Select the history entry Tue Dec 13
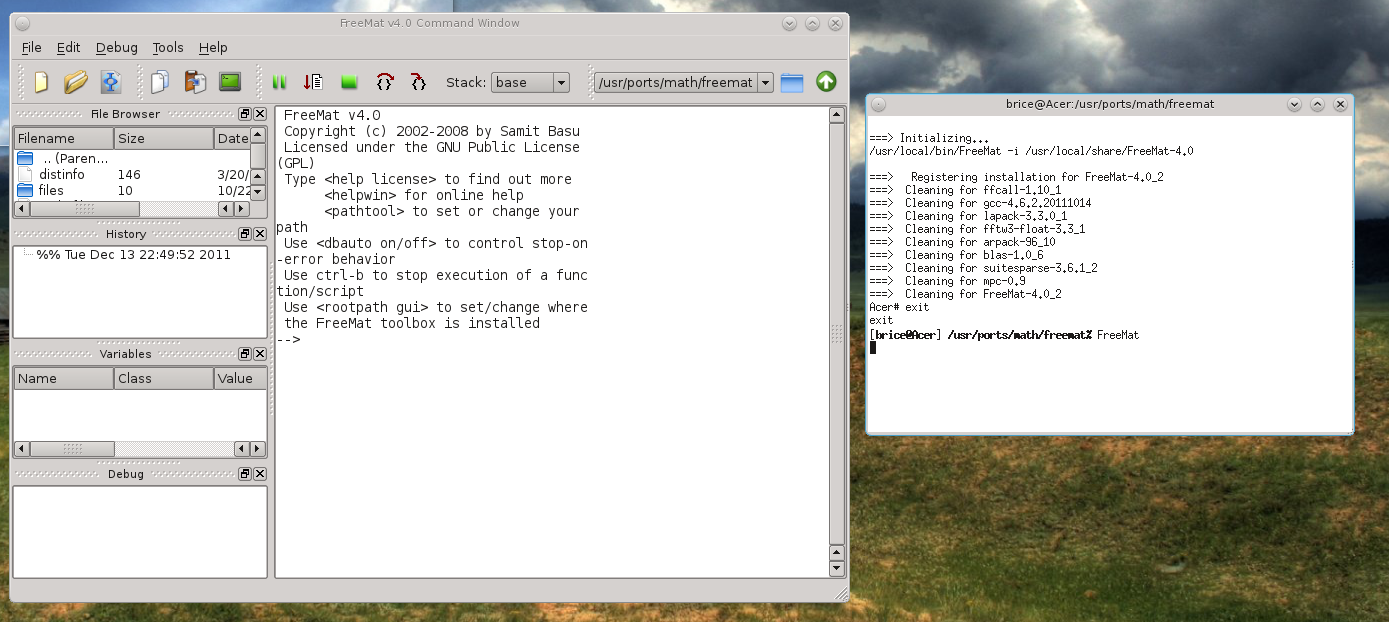 pyautogui.click(x=133, y=254)
